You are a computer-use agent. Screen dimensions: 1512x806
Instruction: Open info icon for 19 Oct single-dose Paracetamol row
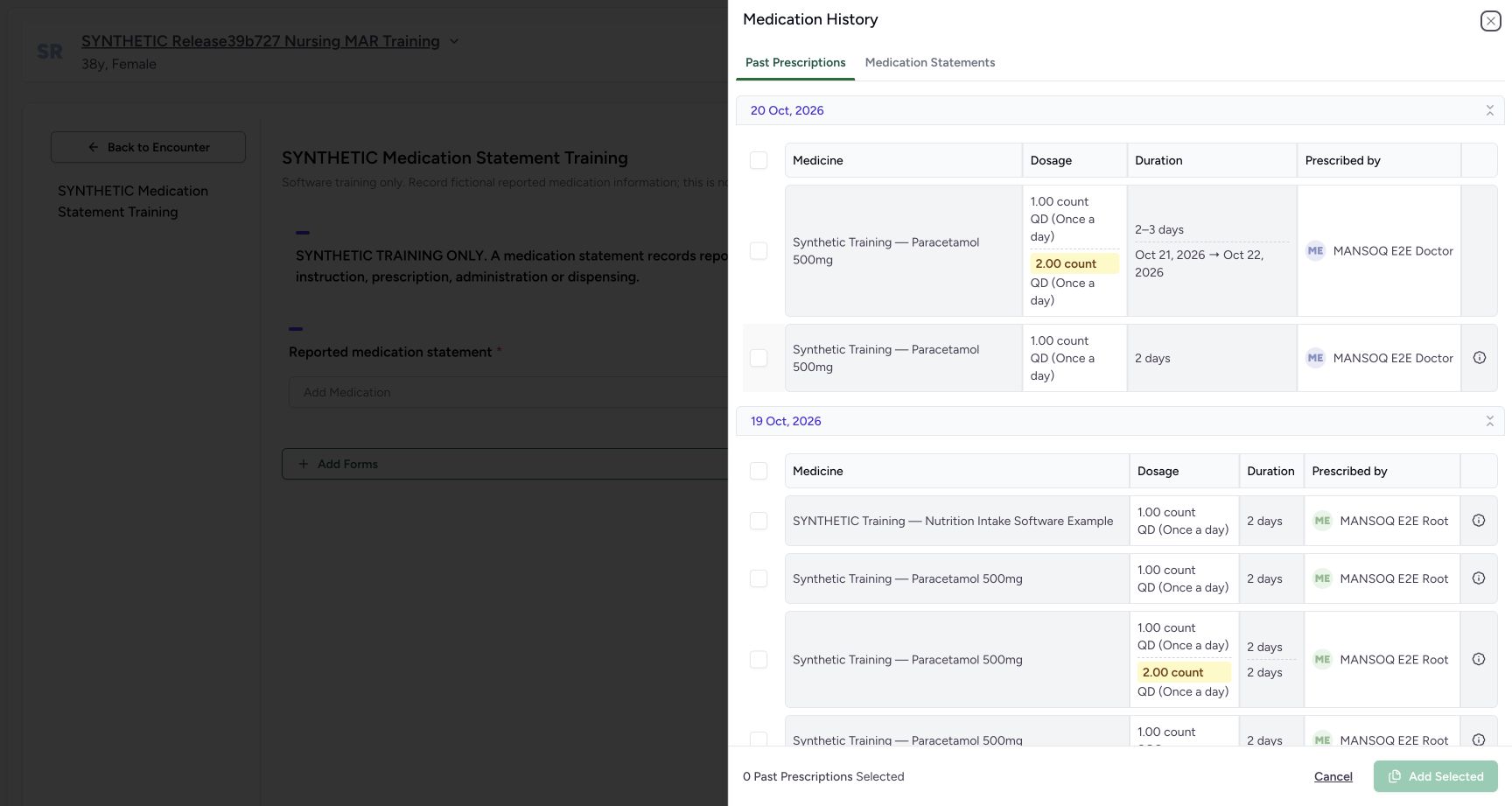[1479, 578]
